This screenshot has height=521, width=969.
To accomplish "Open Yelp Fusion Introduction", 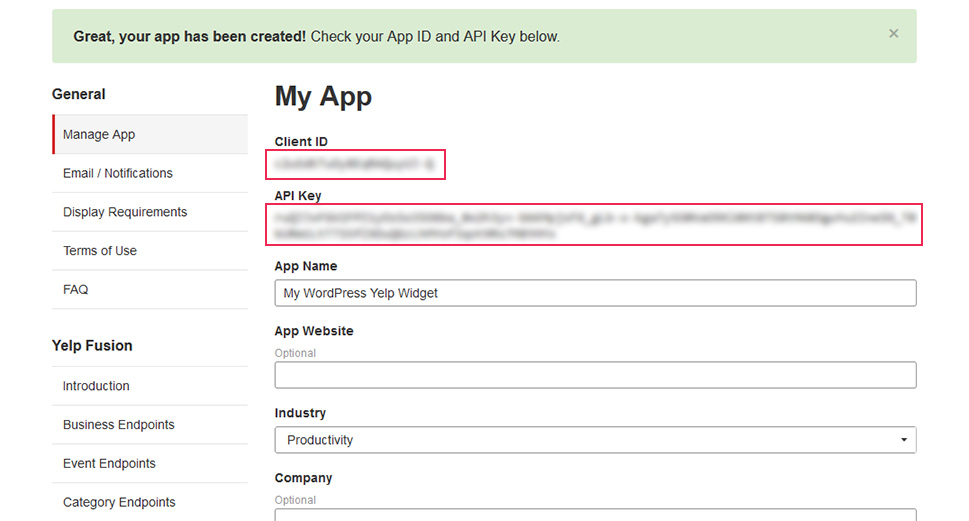I will (150, 386).
